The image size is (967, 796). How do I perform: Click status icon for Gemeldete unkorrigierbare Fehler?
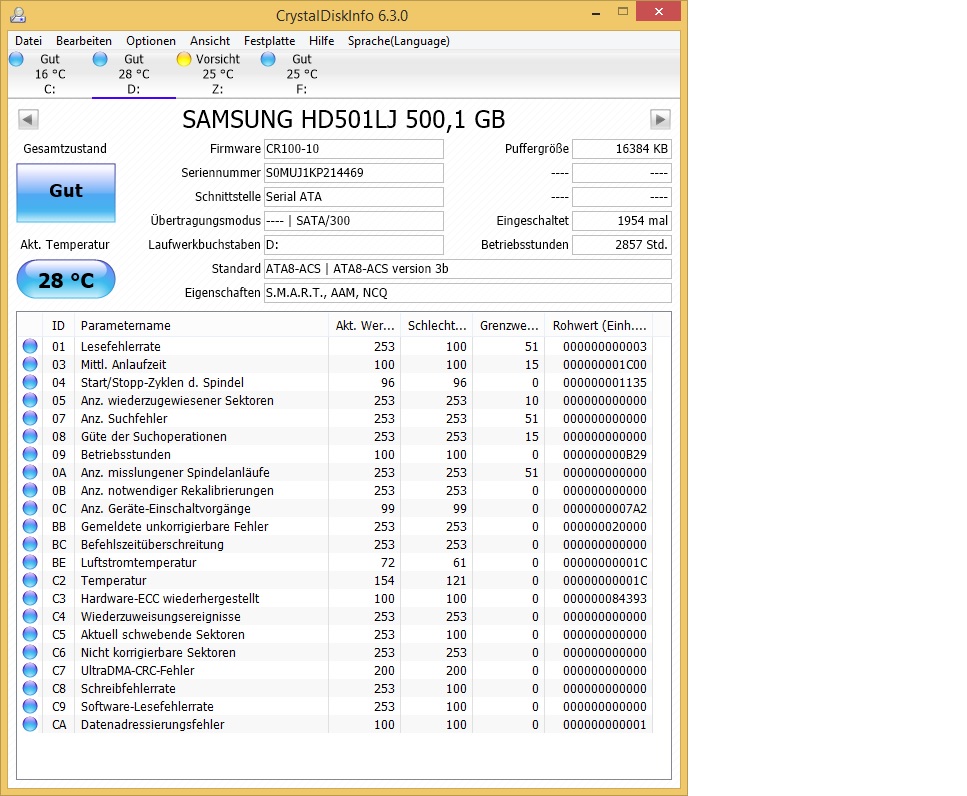[30, 527]
